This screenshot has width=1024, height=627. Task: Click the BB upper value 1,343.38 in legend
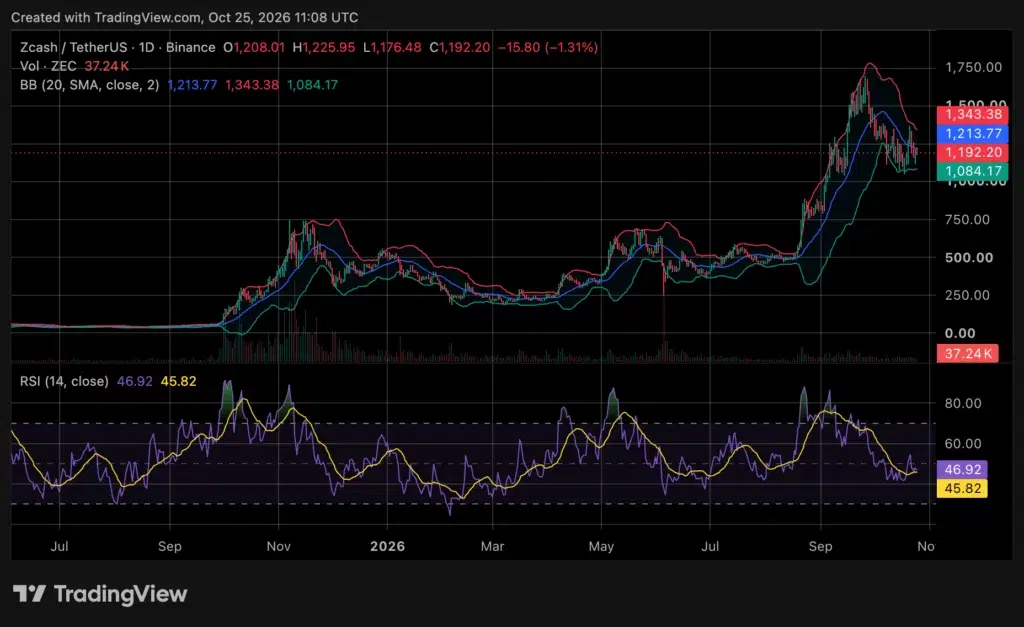(251, 85)
